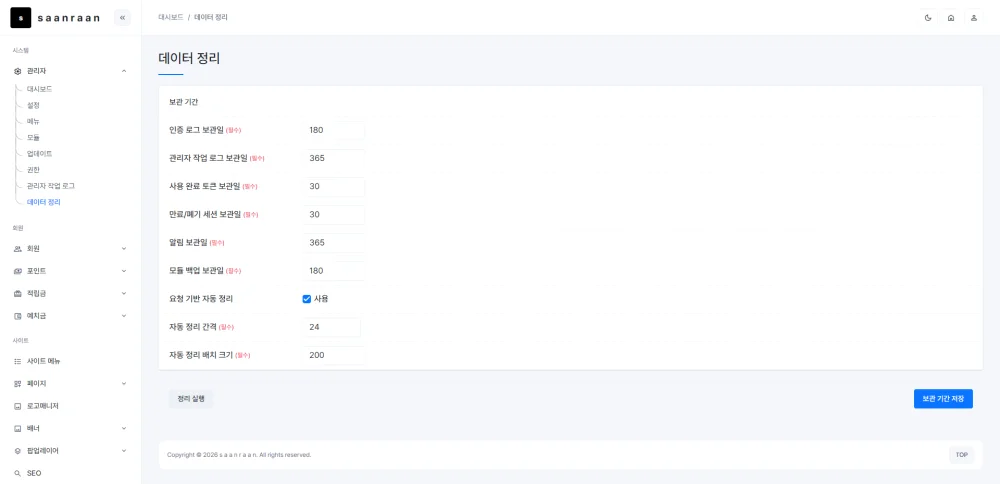Click the 데이터 정리 breadcrumb text

(210, 18)
